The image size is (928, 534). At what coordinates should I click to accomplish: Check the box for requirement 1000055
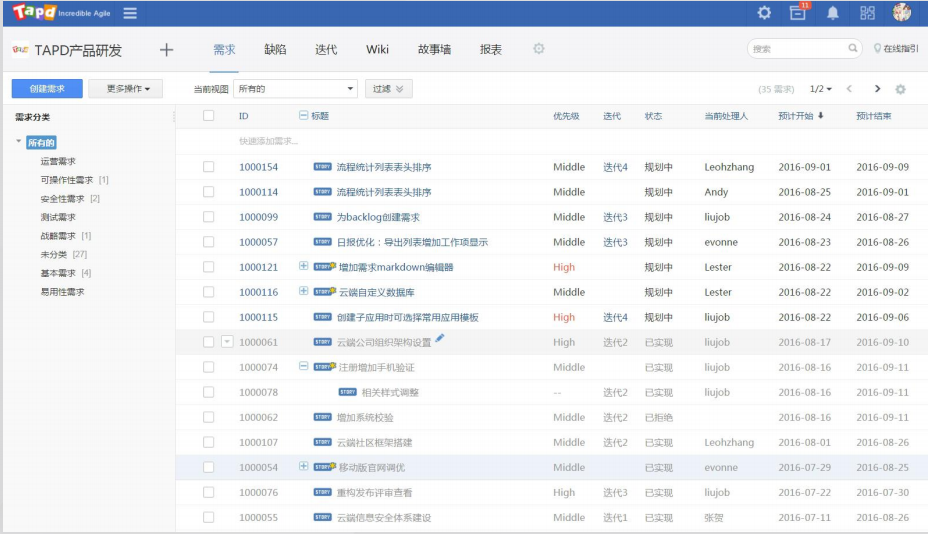(208, 517)
